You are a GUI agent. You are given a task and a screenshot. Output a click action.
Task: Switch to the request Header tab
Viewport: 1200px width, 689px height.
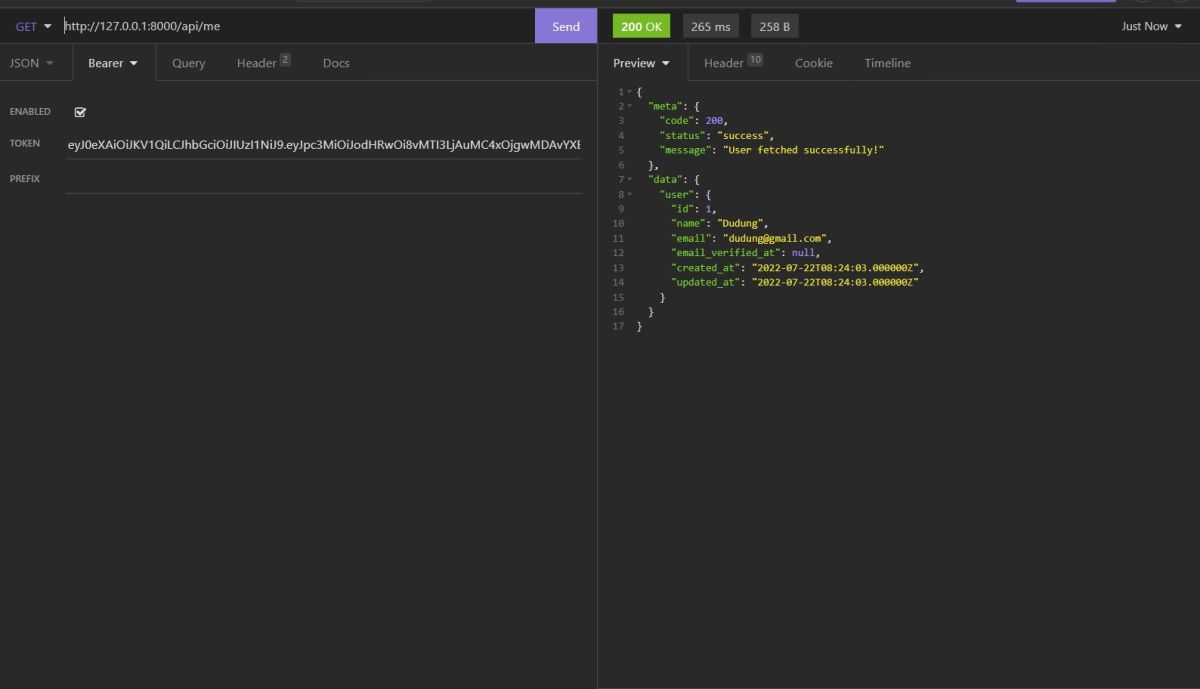tap(263, 63)
